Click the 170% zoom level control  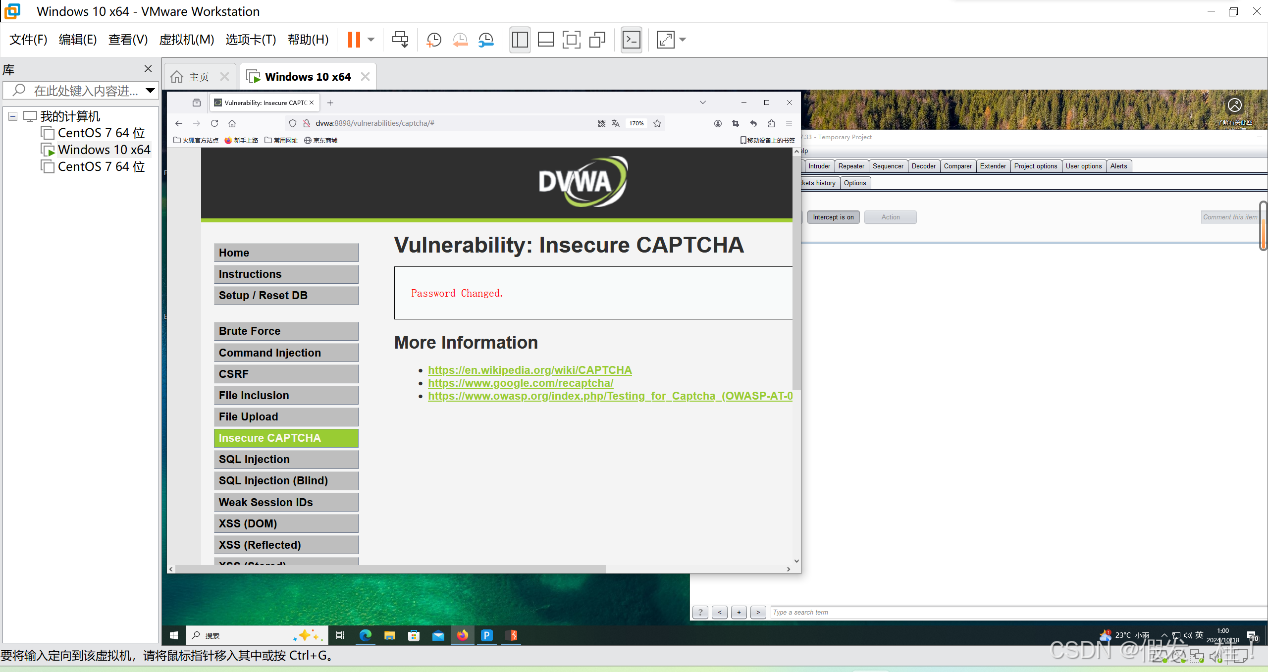(635, 123)
